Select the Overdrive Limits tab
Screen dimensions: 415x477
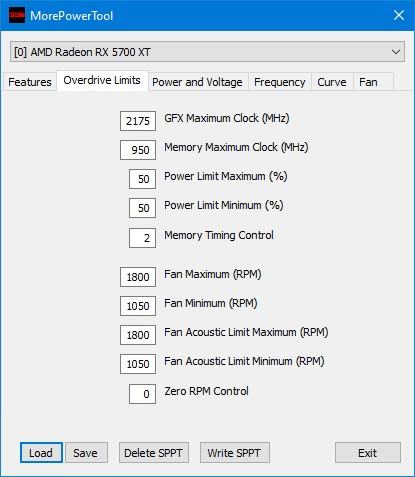point(102,80)
